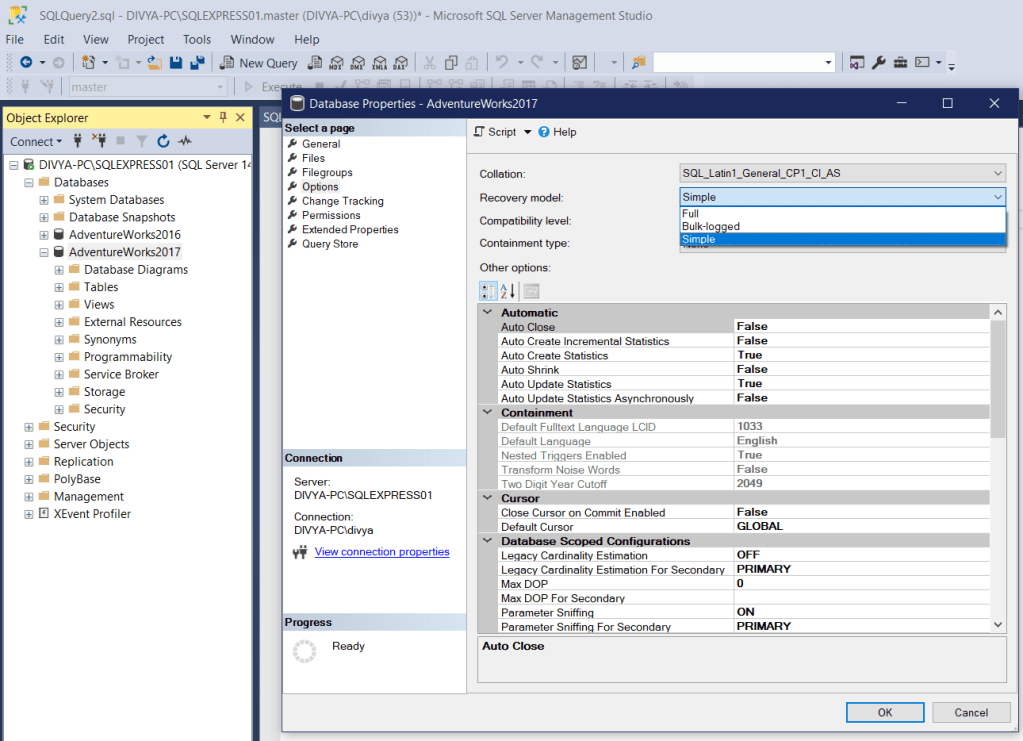Image resolution: width=1023 pixels, height=741 pixels.
Task: Expand the Tables node under AdventureWorks2017
Action: pos(59,287)
